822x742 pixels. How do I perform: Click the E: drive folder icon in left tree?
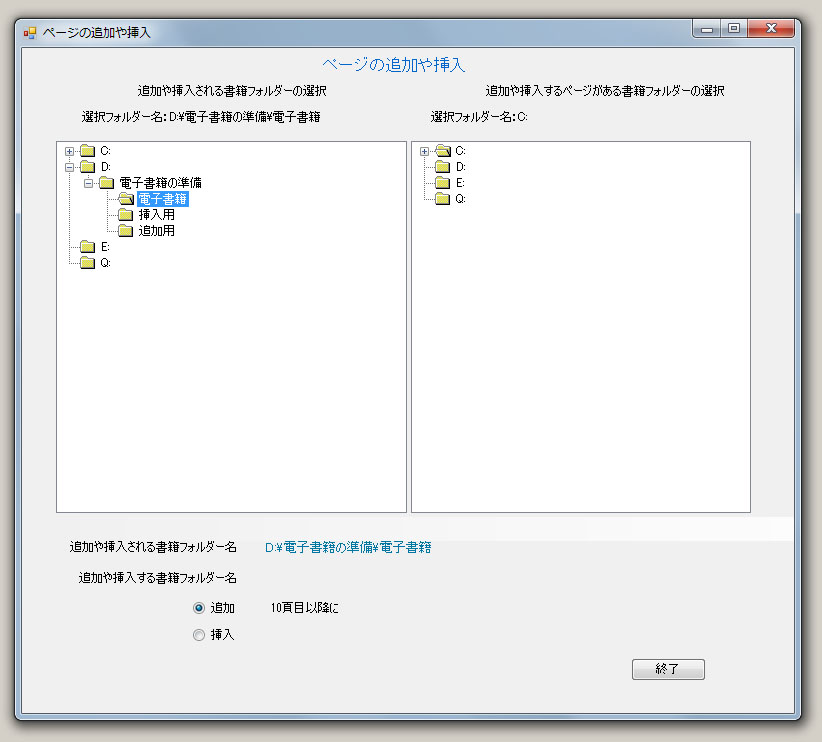(87, 247)
